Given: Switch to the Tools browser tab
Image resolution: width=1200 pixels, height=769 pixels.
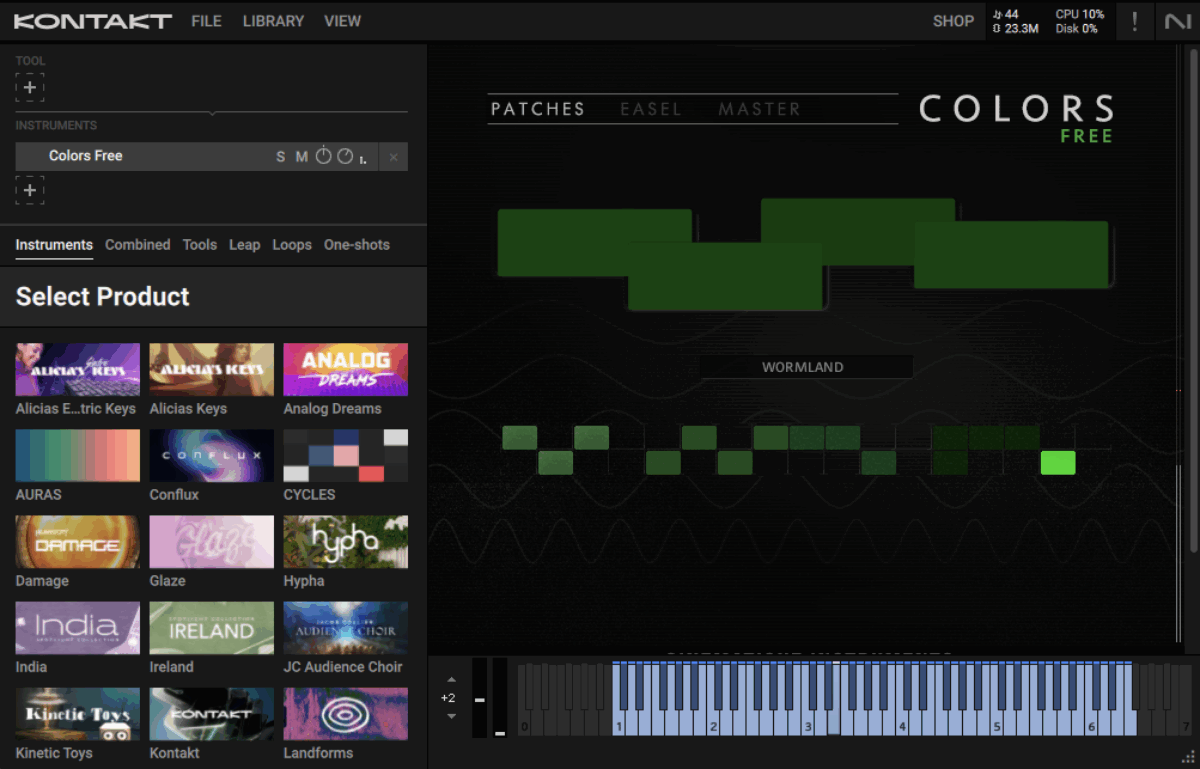Looking at the screenshot, I should [199, 245].
